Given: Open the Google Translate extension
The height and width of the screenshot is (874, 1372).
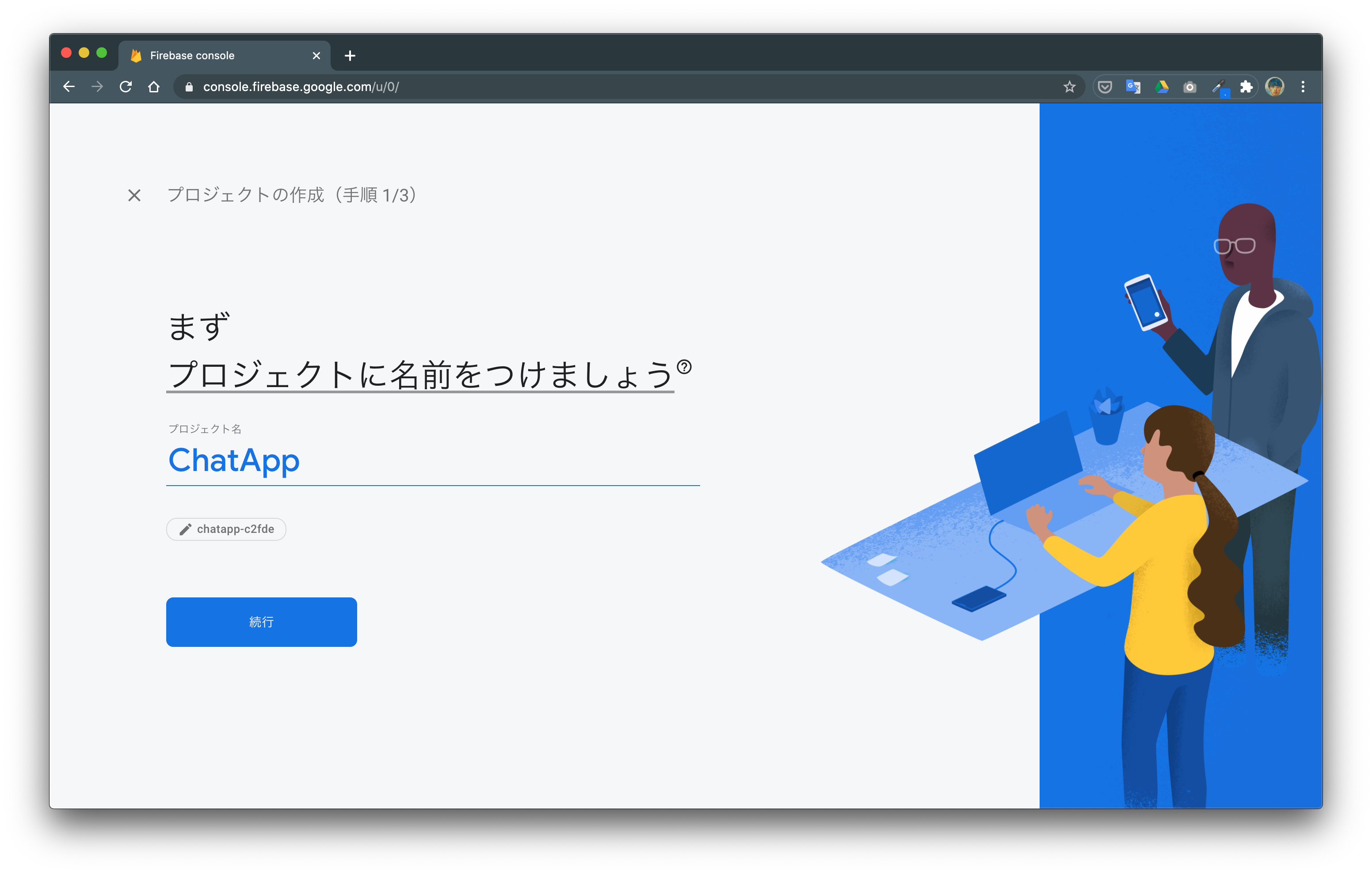Looking at the screenshot, I should point(1133,87).
